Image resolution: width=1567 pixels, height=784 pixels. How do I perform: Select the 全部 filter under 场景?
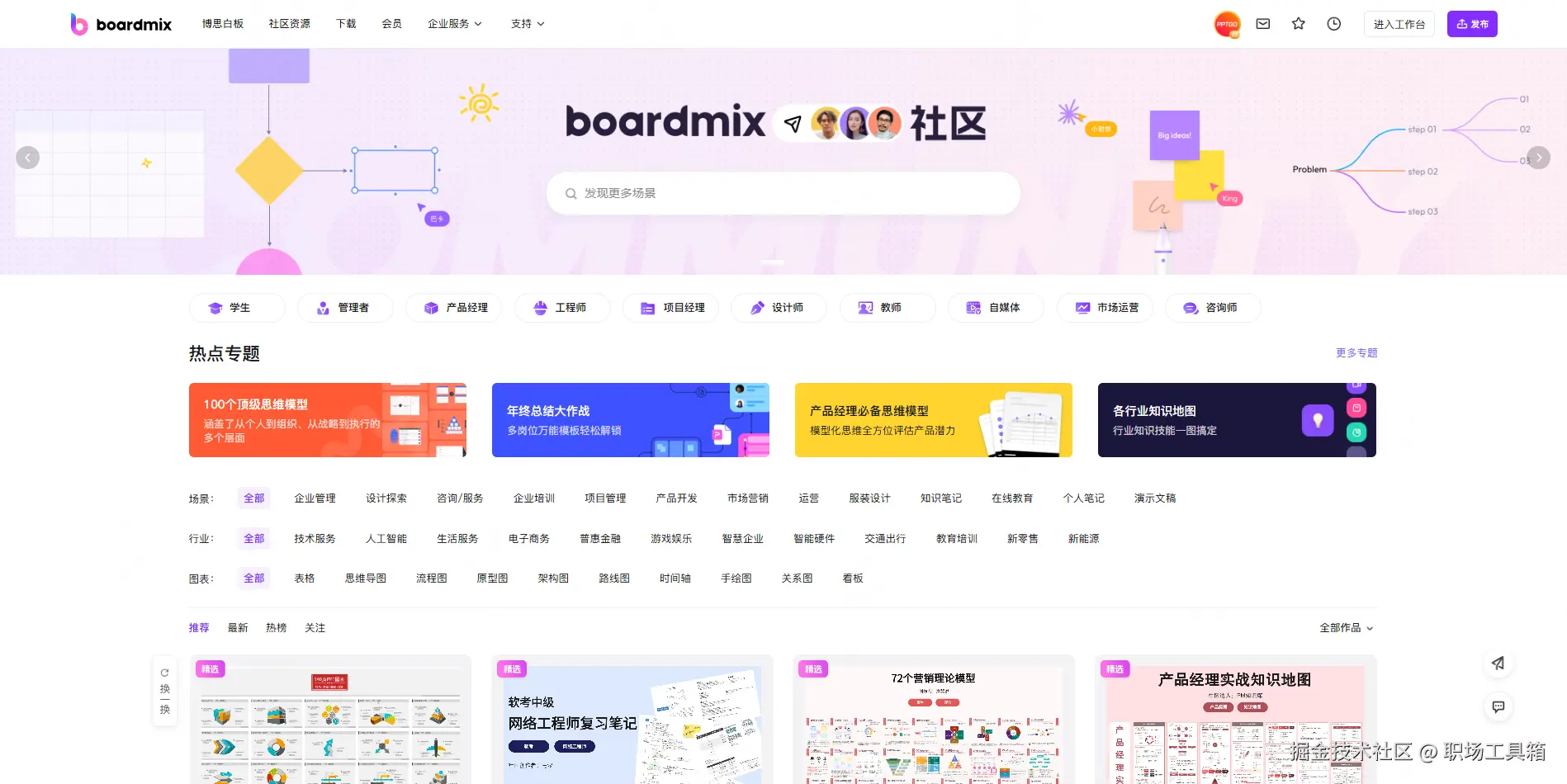click(x=253, y=498)
